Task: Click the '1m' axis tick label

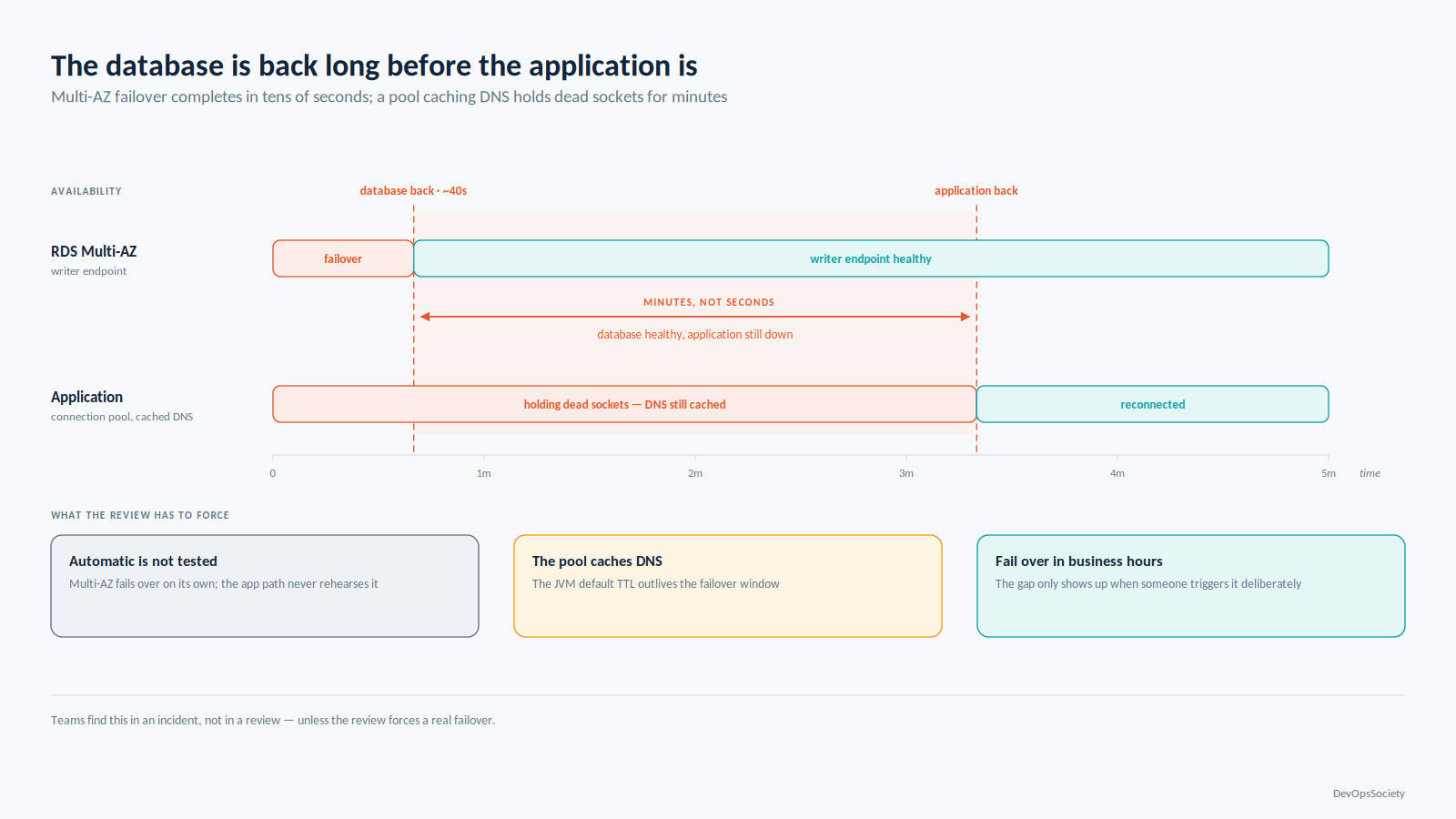Action: 484,473
